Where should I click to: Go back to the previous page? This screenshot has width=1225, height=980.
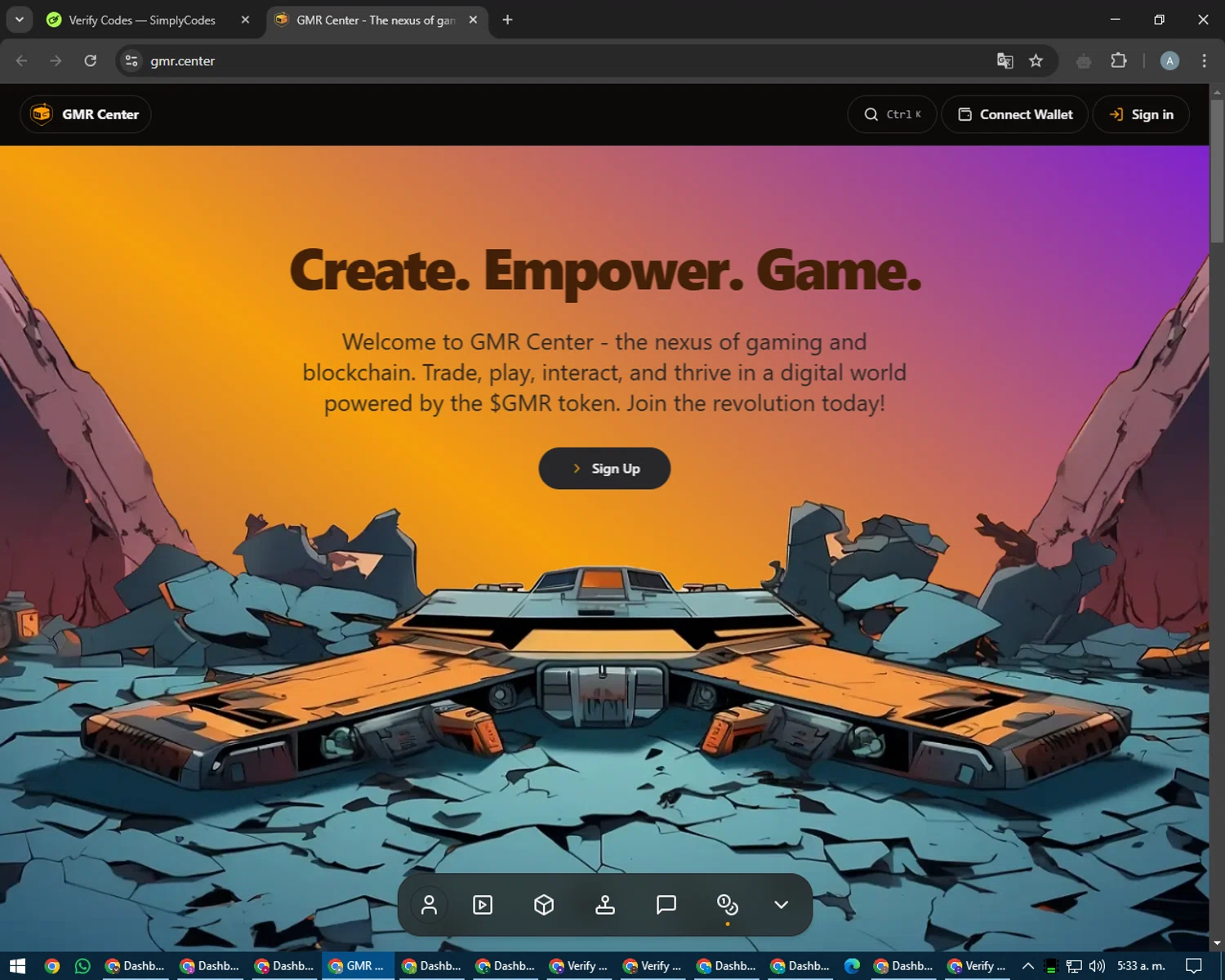[22, 60]
